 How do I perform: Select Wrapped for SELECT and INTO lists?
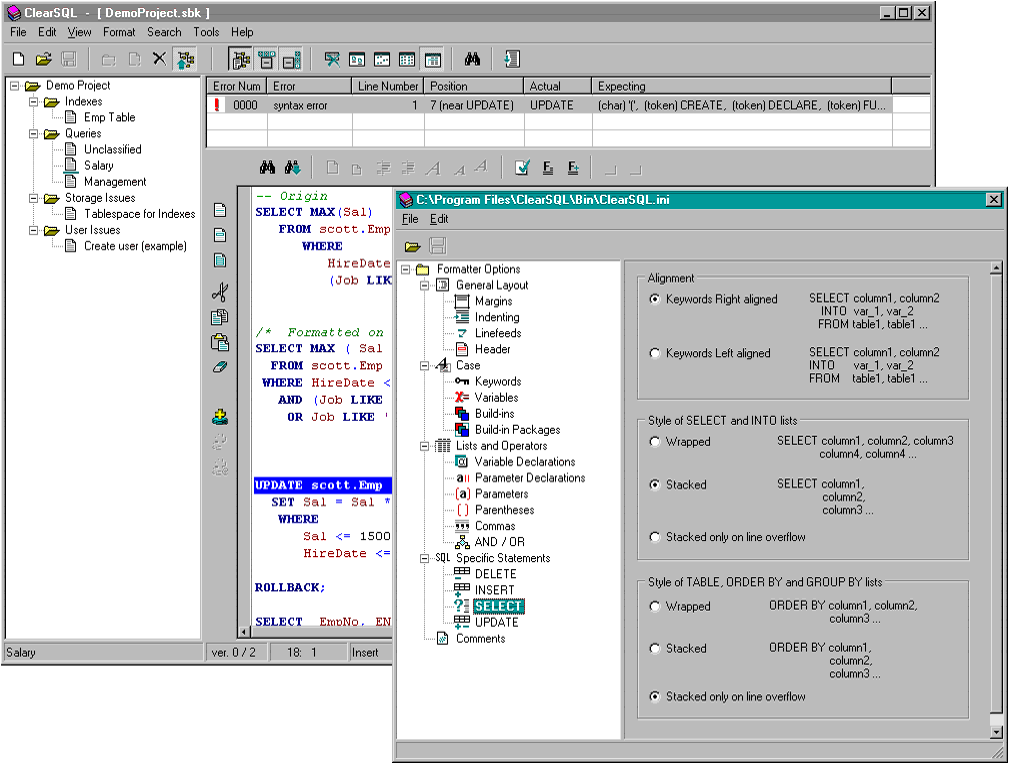654,442
